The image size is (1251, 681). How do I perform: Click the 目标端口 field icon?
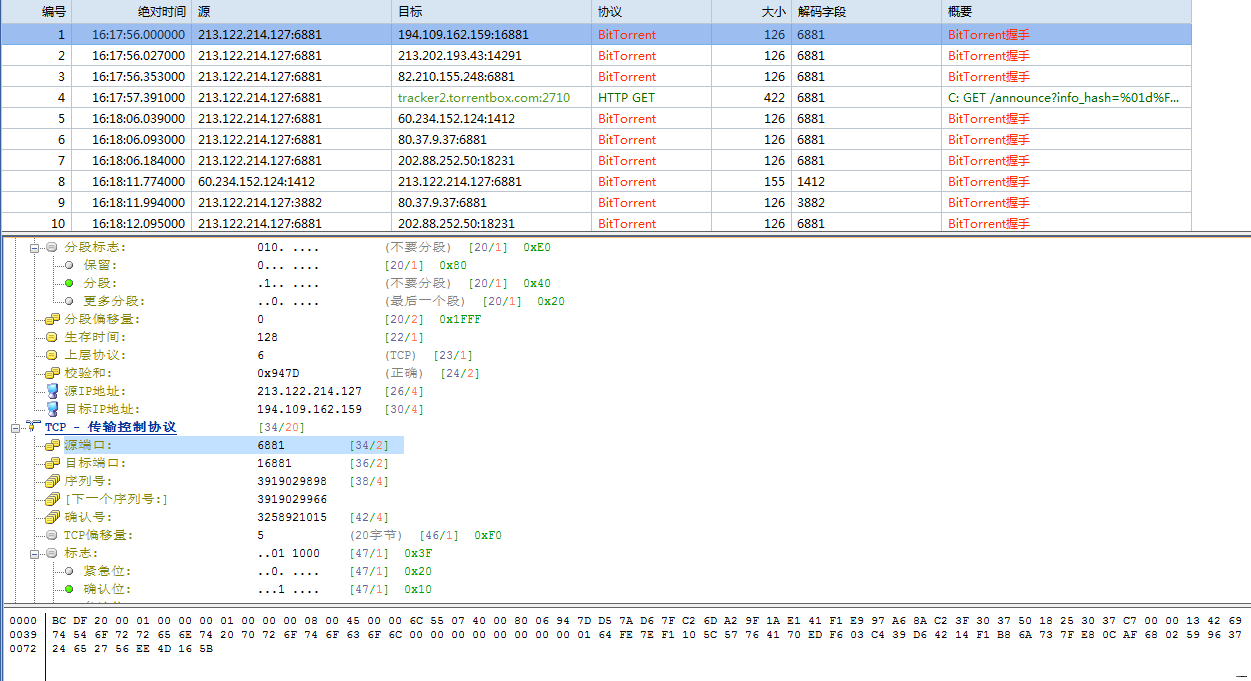click(x=52, y=463)
